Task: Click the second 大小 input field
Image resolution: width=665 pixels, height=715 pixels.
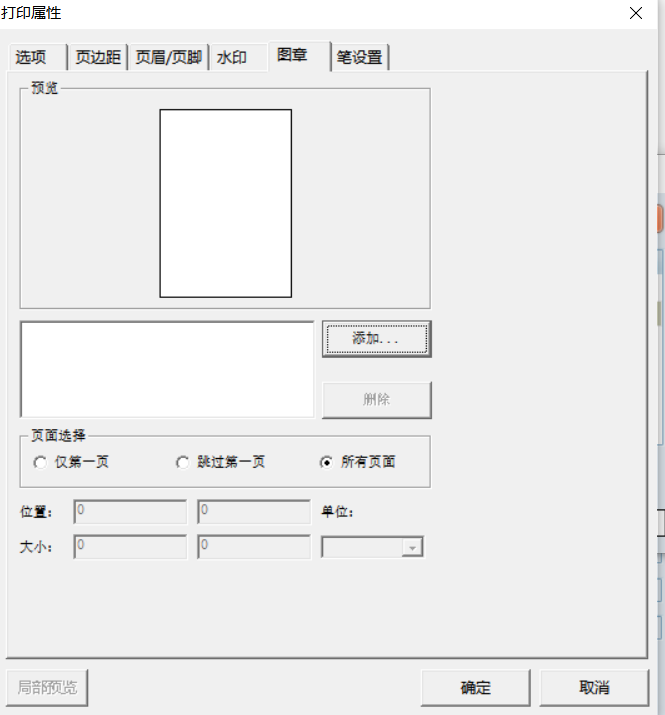Action: [254, 547]
